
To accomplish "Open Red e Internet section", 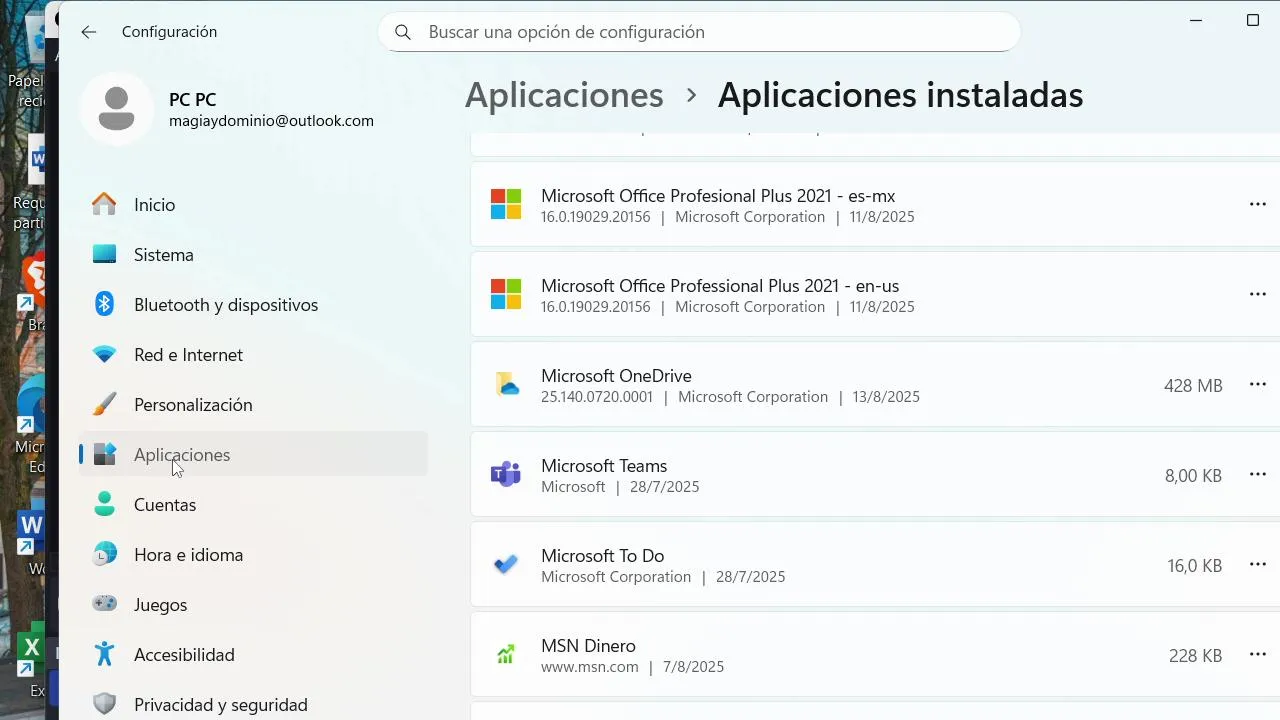I will pyautogui.click(x=253, y=354).
